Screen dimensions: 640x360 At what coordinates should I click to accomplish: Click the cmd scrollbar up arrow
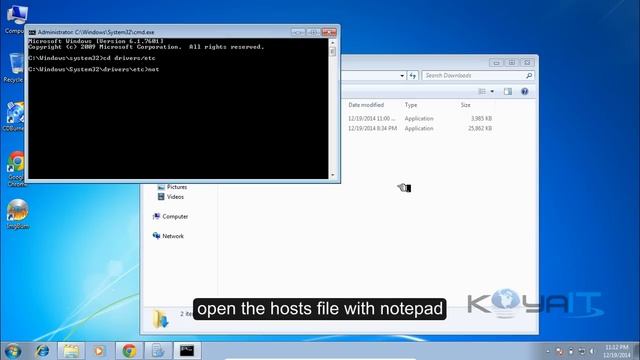pyautogui.click(x=333, y=42)
